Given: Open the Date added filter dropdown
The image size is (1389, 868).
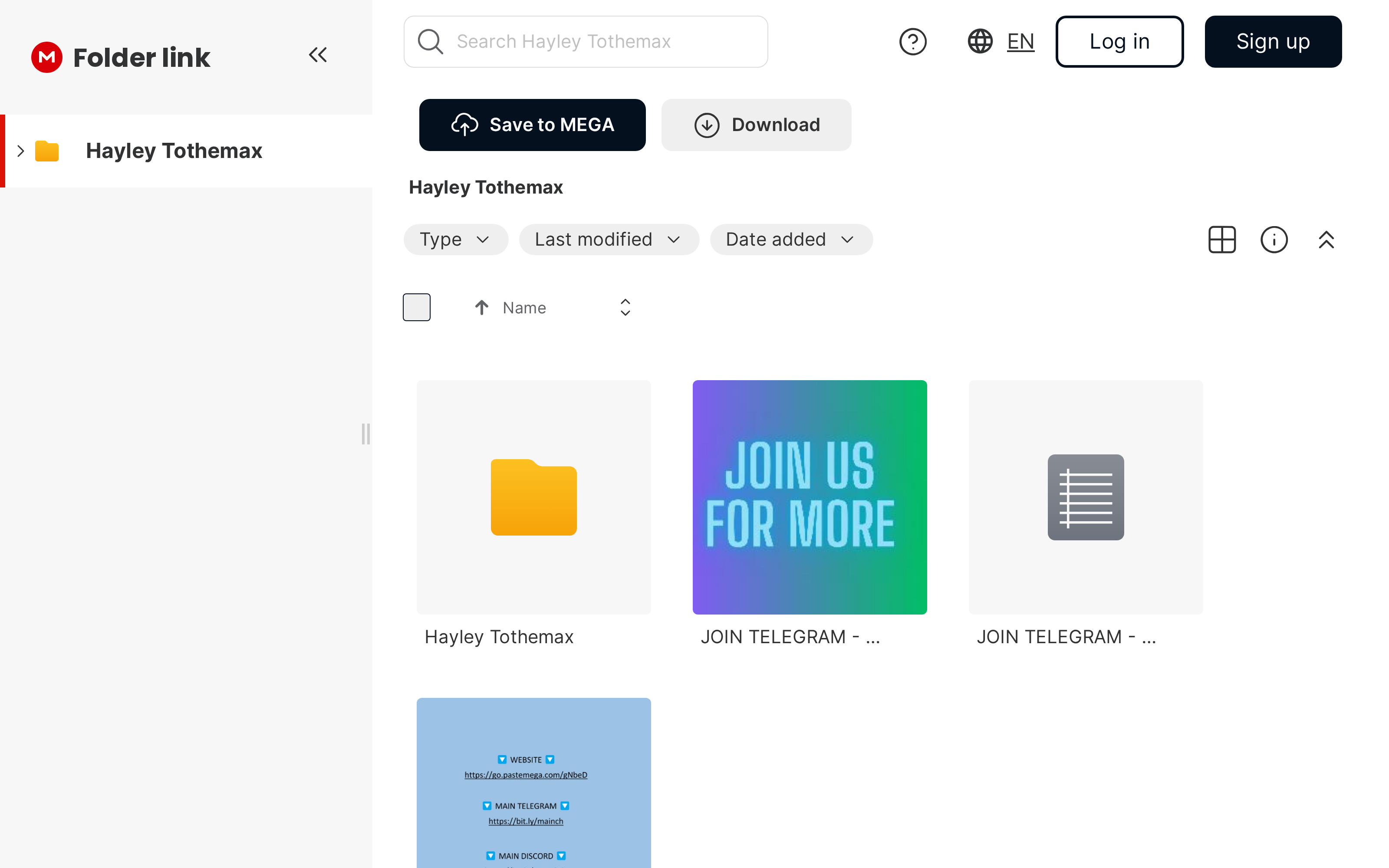Looking at the screenshot, I should pyautogui.click(x=791, y=240).
